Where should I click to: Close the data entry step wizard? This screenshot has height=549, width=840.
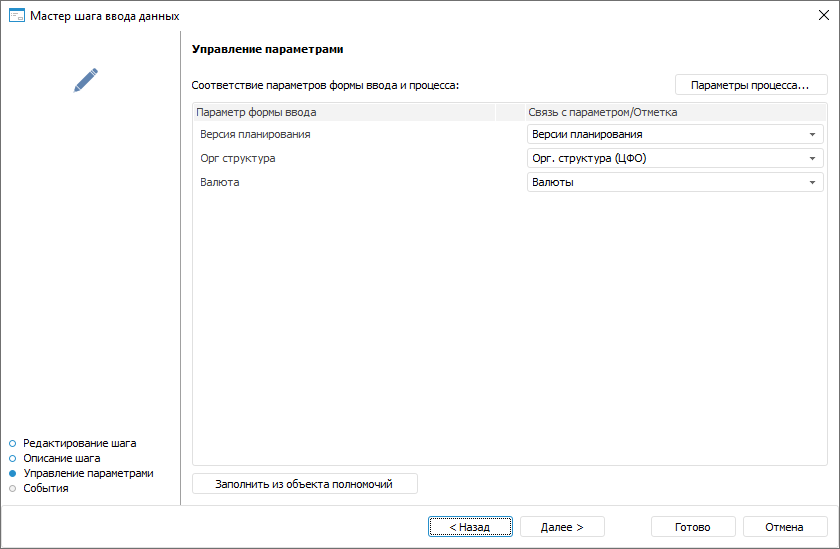pyautogui.click(x=823, y=16)
